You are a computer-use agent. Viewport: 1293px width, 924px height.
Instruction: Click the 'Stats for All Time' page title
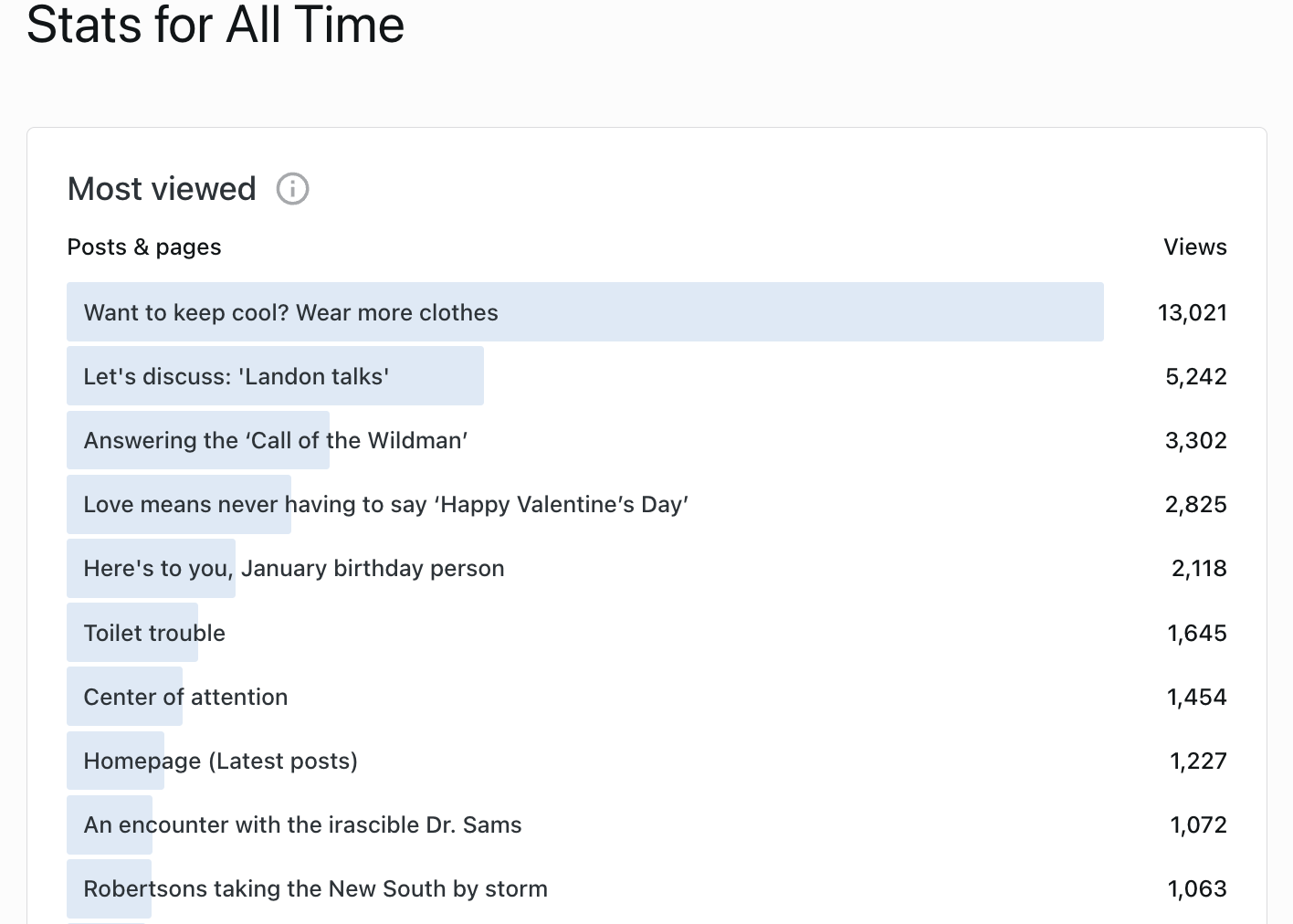[x=215, y=25]
